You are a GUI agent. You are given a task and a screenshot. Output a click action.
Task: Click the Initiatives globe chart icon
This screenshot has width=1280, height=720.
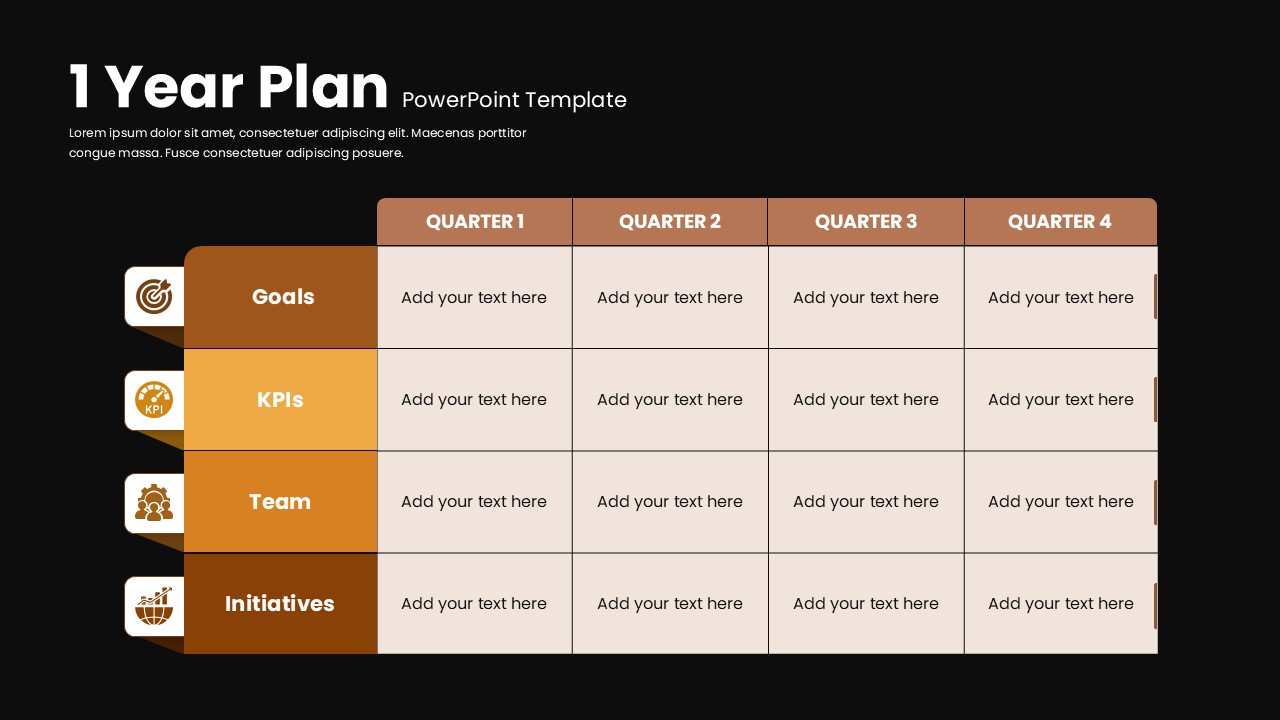154,606
